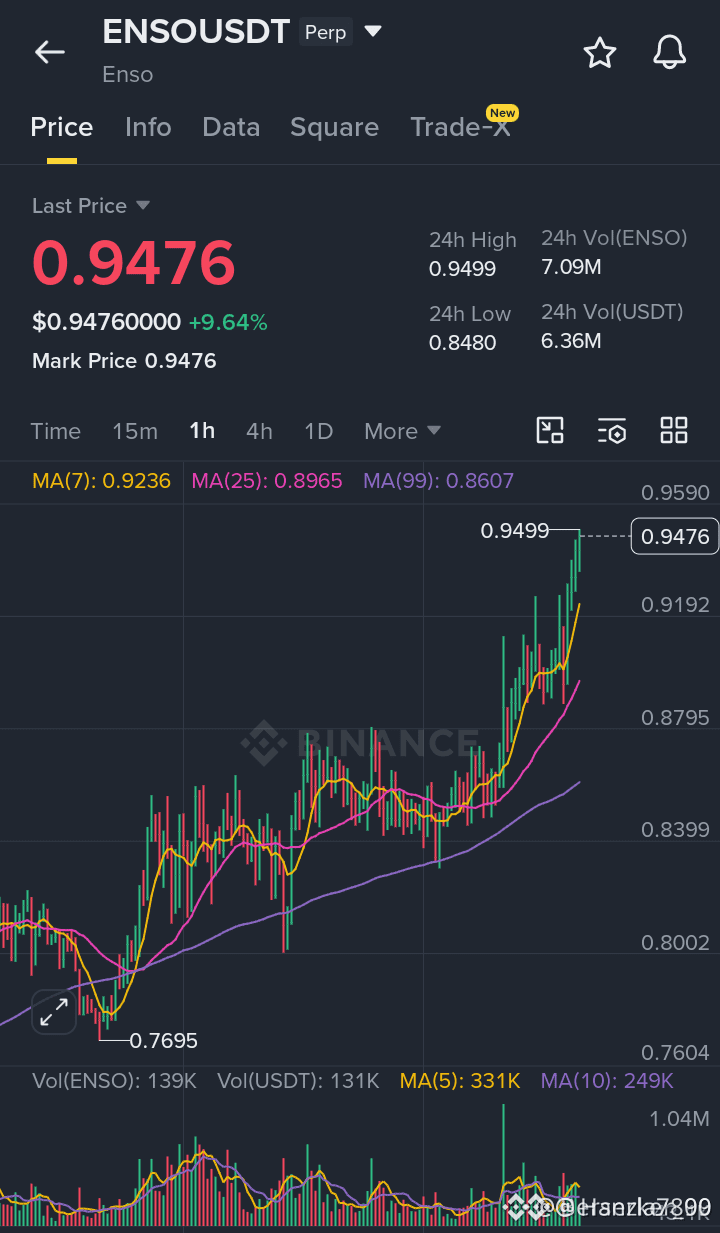The width and height of the screenshot is (720, 1233).
Task: Select the 1D chart interval
Action: (x=318, y=431)
